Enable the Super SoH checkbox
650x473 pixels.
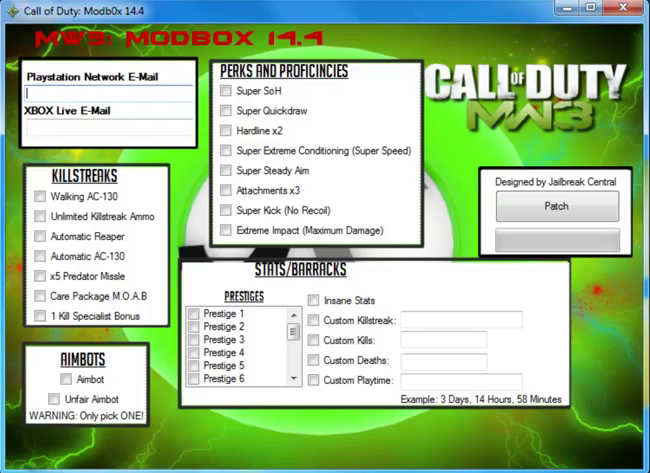click(x=226, y=91)
